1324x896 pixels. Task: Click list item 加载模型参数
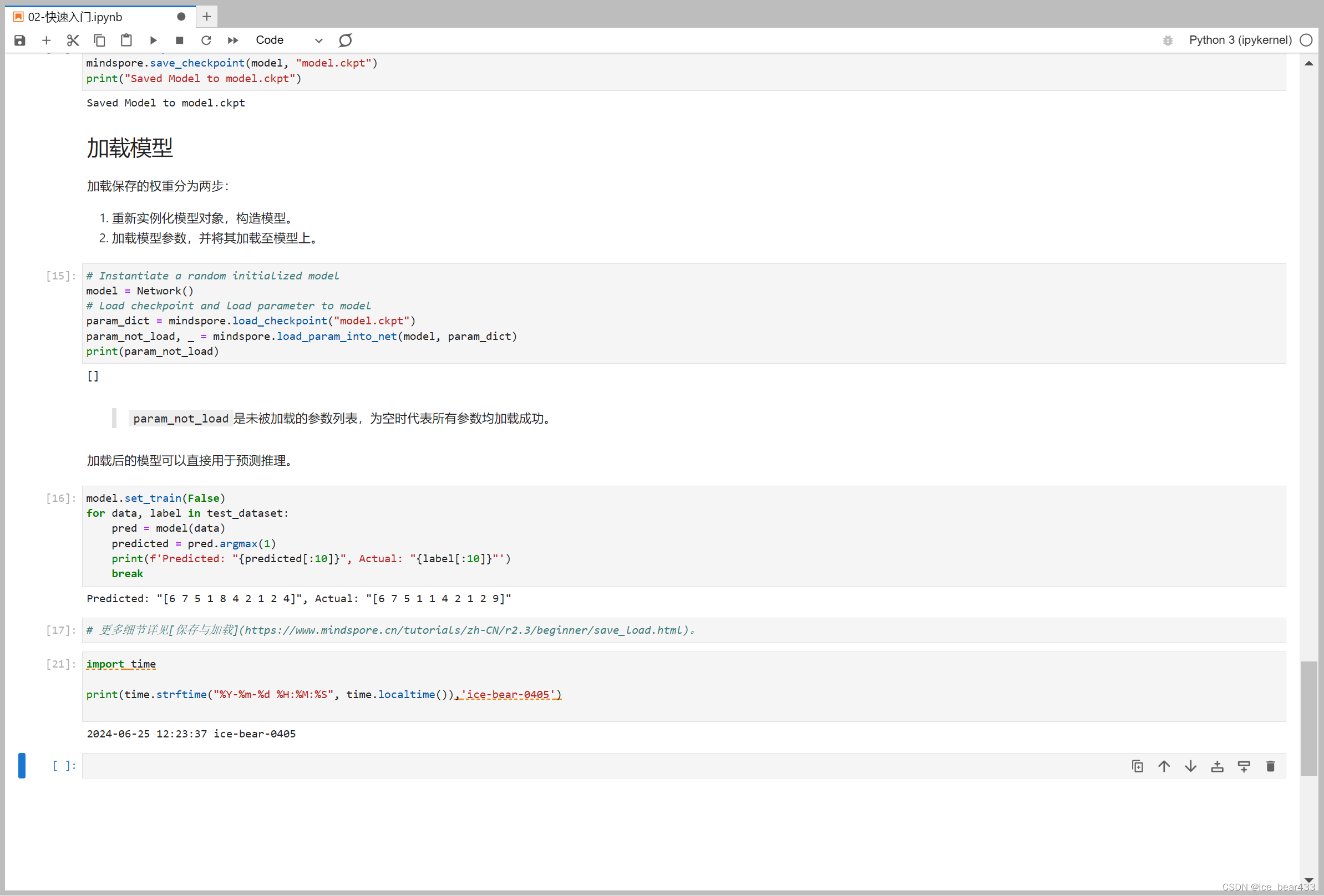(x=214, y=238)
